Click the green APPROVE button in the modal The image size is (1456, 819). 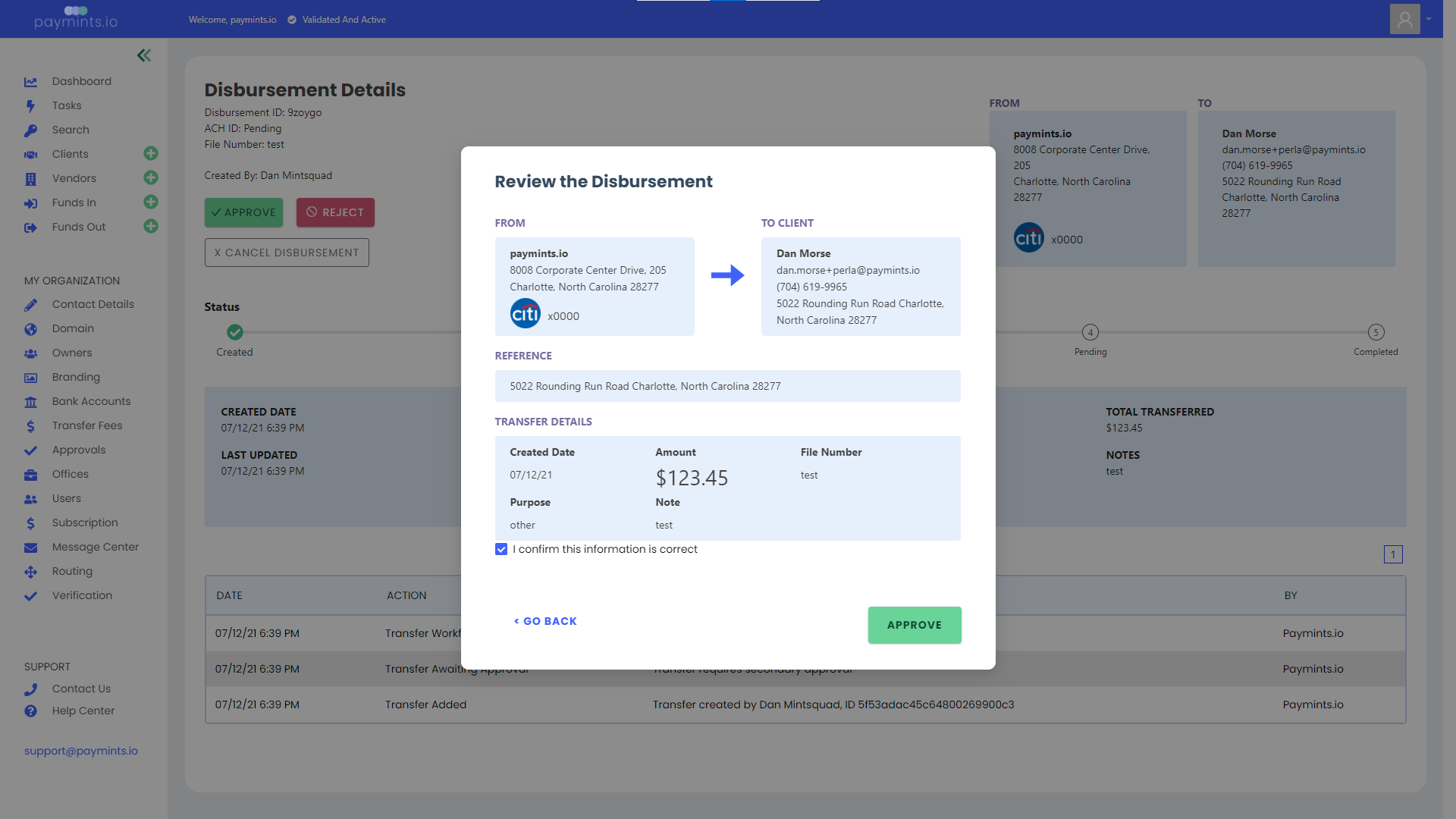[914, 625]
